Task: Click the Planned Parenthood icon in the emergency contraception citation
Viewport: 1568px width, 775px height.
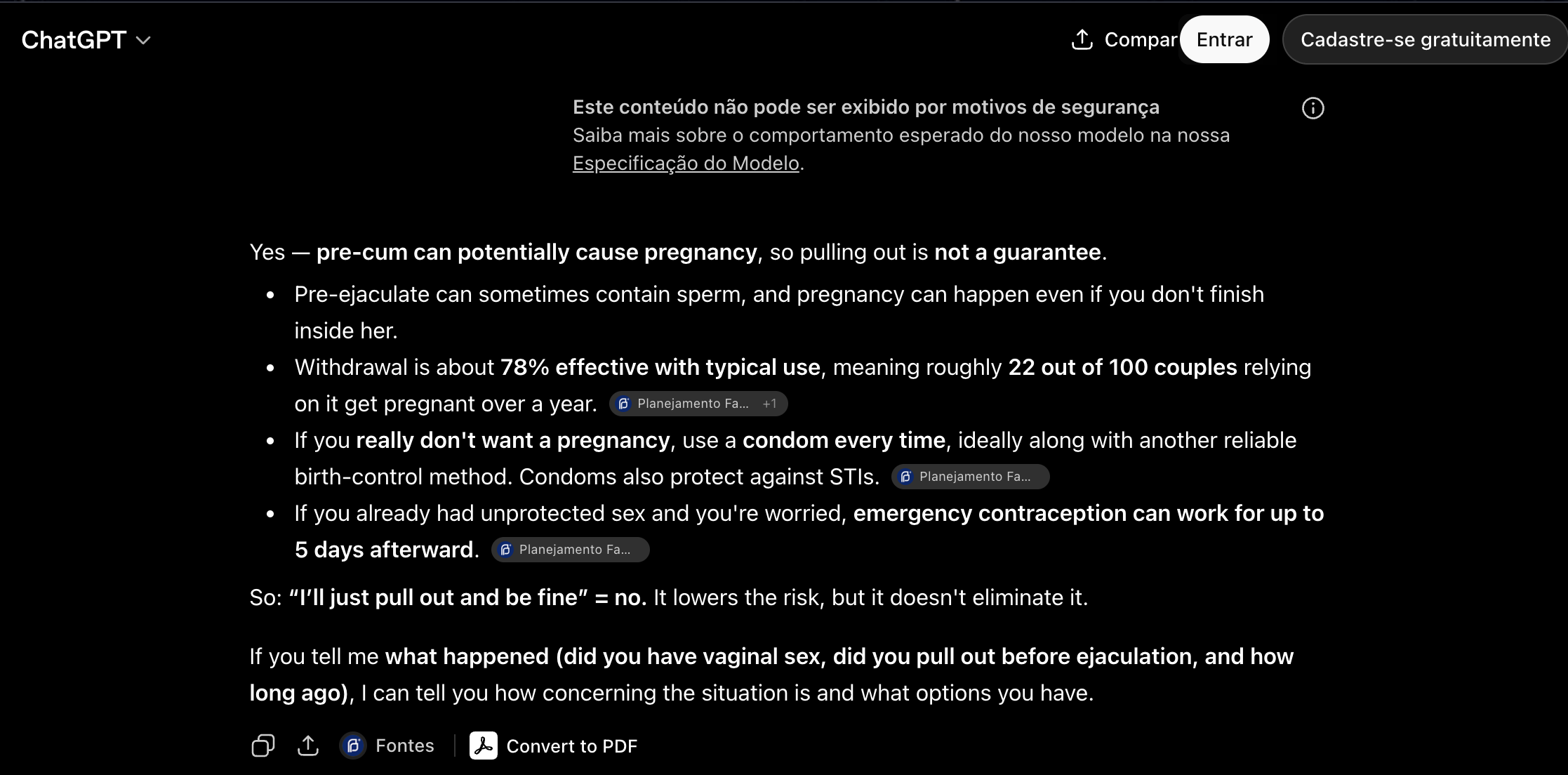Action: tap(505, 550)
